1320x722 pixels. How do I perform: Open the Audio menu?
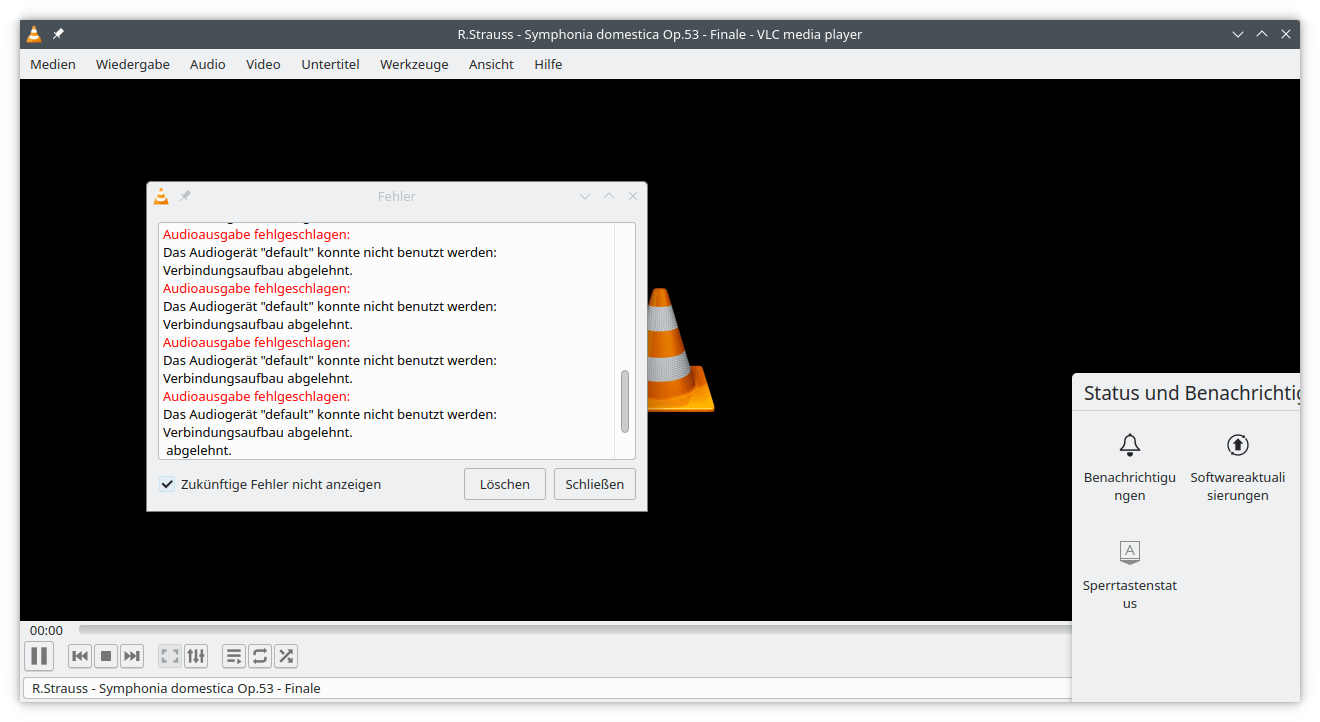[x=208, y=64]
